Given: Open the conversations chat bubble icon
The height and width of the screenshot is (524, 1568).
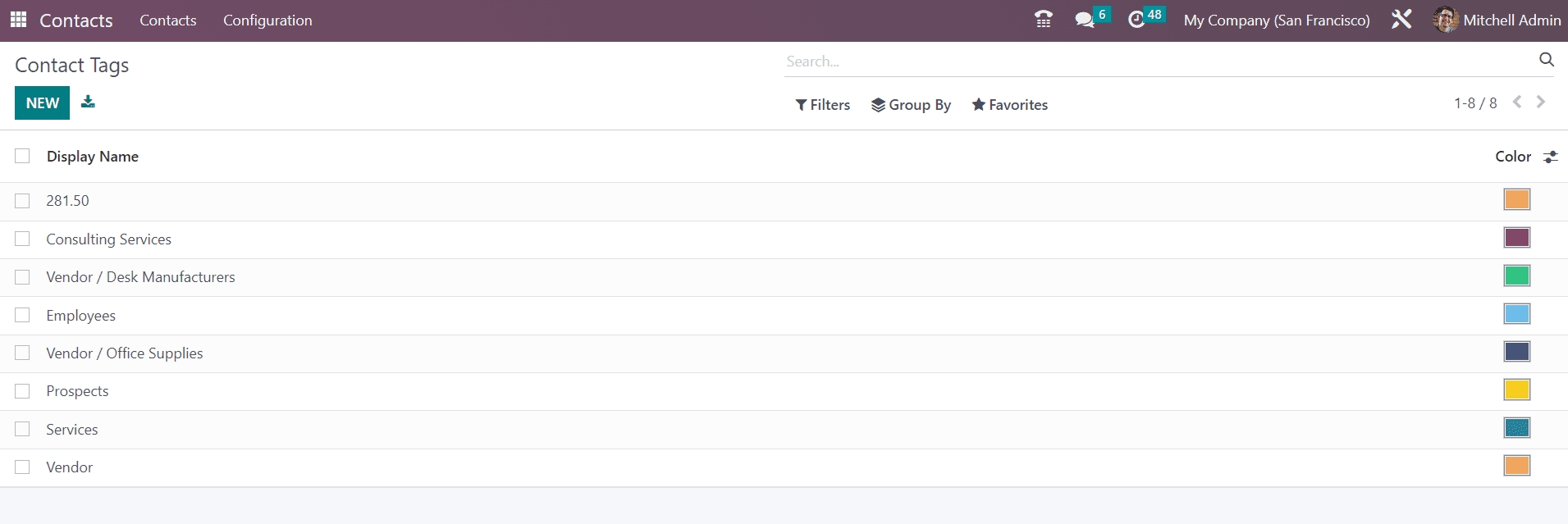Looking at the screenshot, I should 1085,20.
